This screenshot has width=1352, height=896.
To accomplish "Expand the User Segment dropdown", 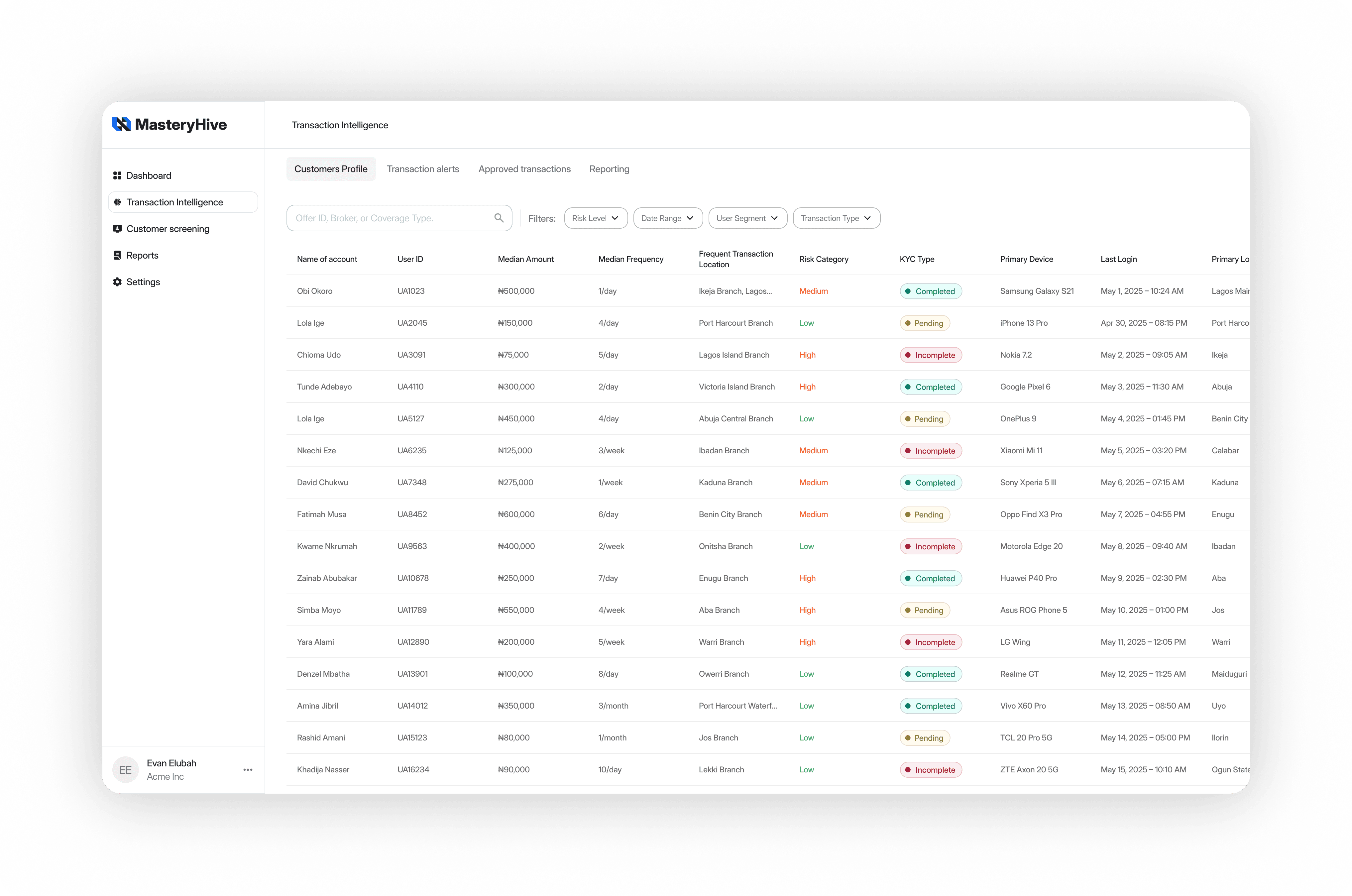I will tap(747, 218).
